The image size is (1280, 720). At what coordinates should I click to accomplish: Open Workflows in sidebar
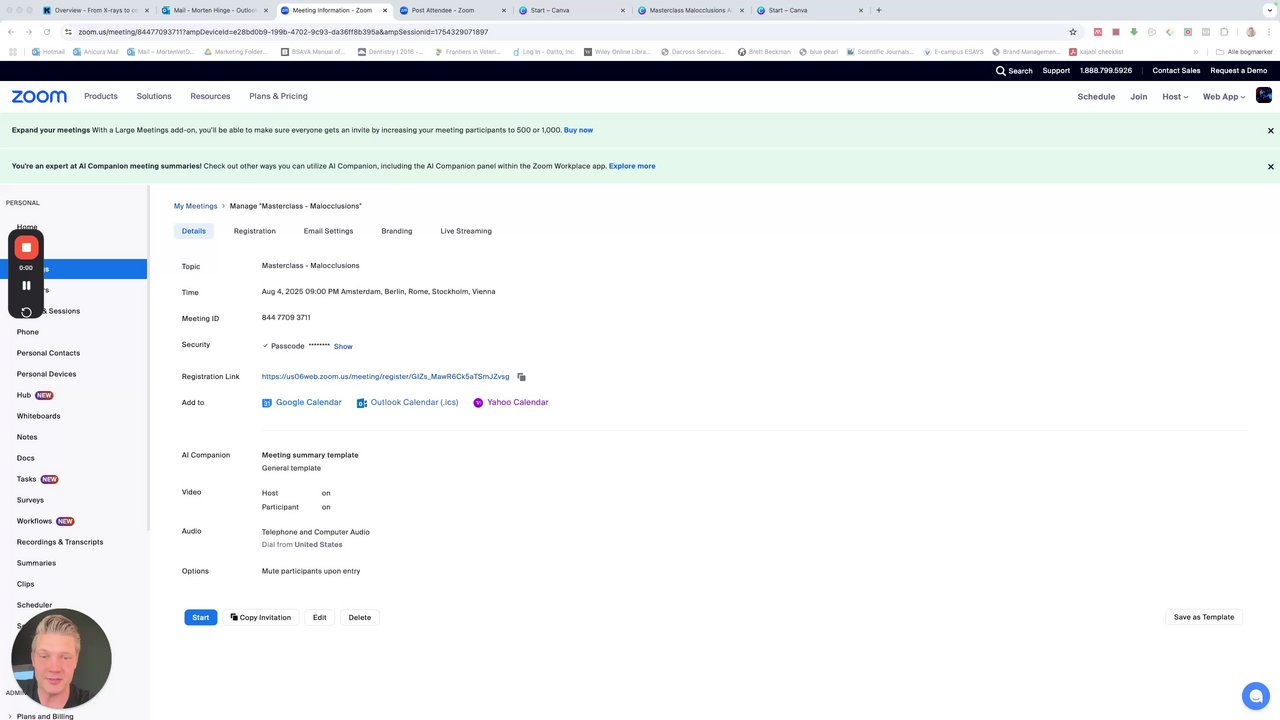tap(34, 521)
